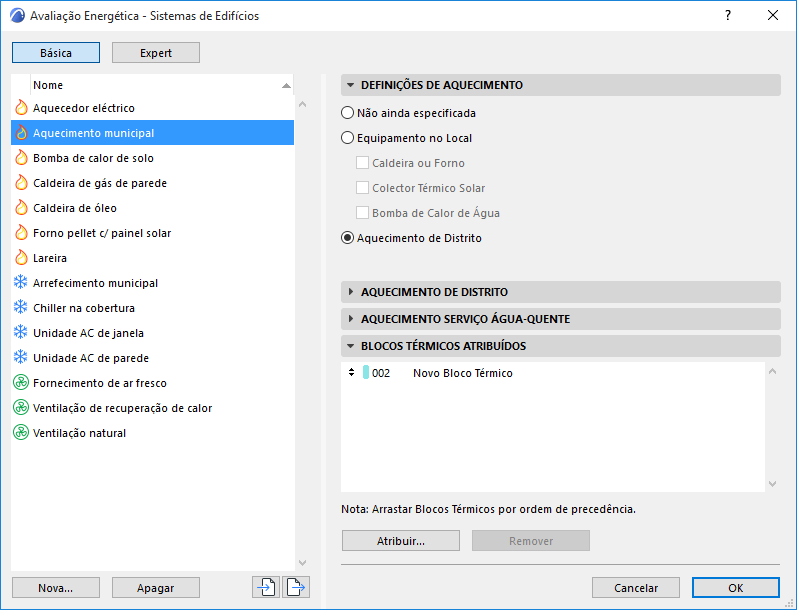Click the snowflake icon of Unidade AC de parede
The width and height of the screenshot is (797, 610).
tap(20, 357)
